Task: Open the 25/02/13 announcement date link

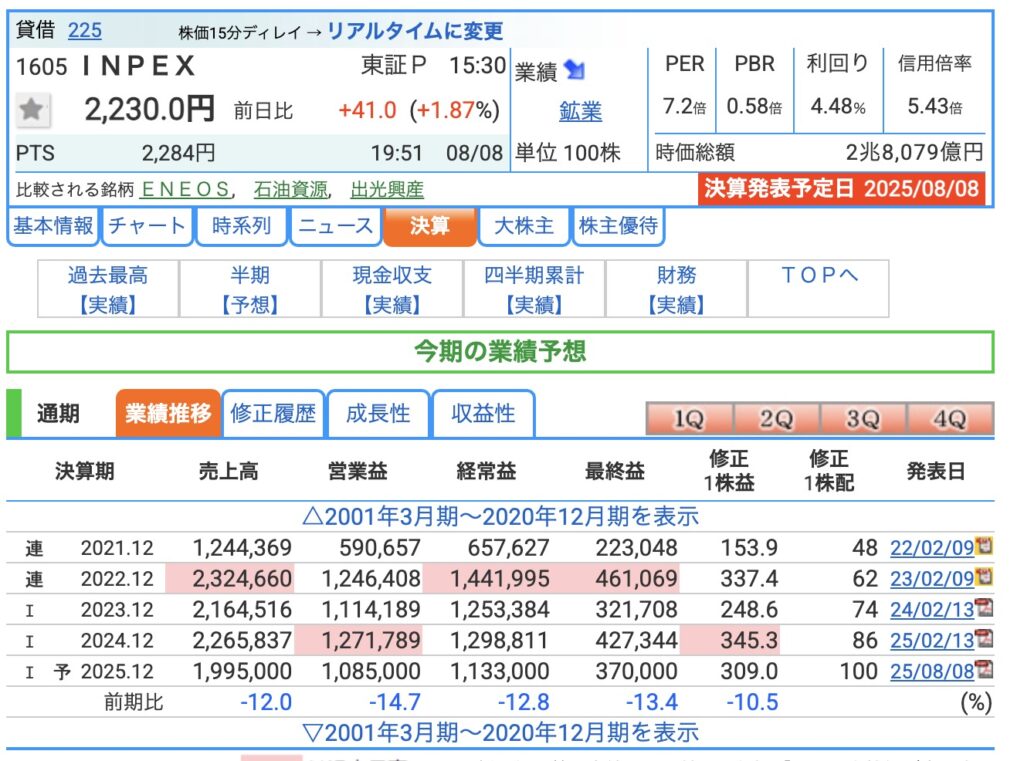Action: 932,640
